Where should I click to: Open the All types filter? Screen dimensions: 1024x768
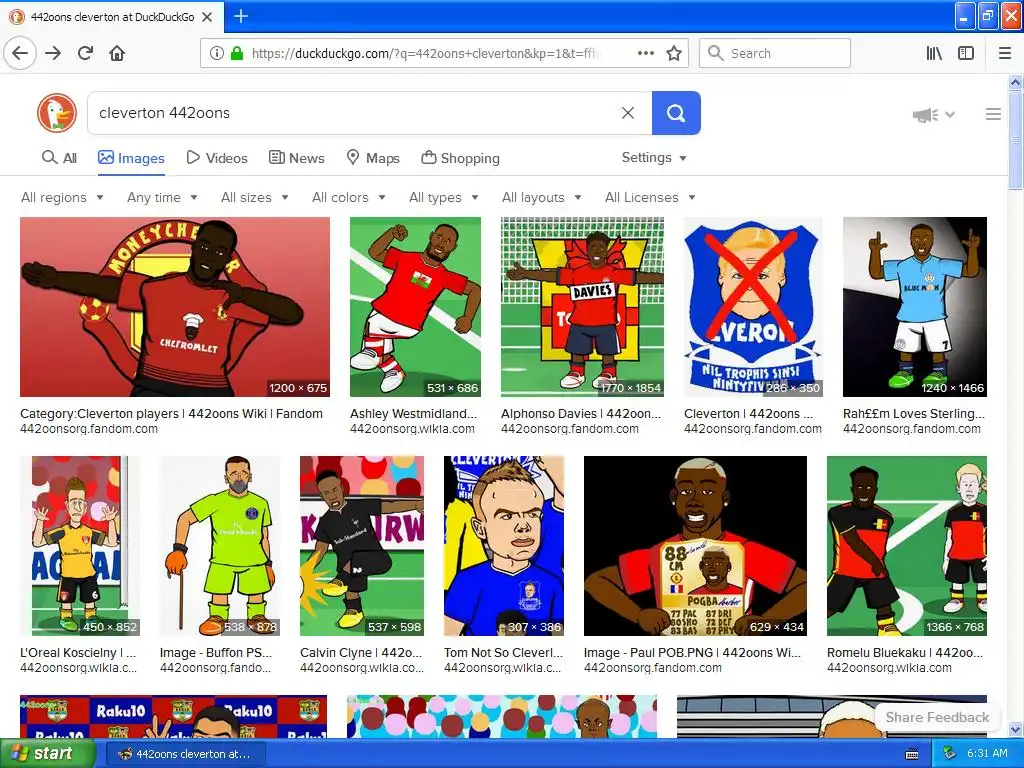(x=443, y=197)
